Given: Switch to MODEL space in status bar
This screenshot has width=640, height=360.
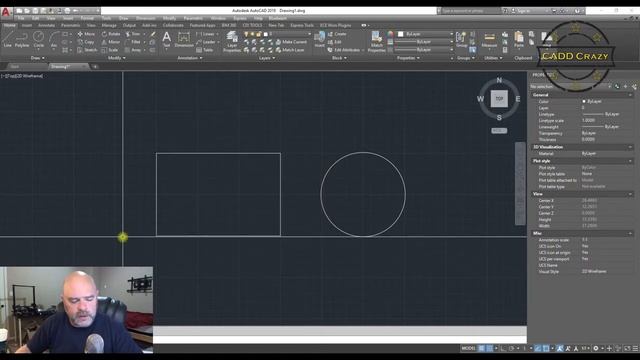Looking at the screenshot, I should point(468,348).
